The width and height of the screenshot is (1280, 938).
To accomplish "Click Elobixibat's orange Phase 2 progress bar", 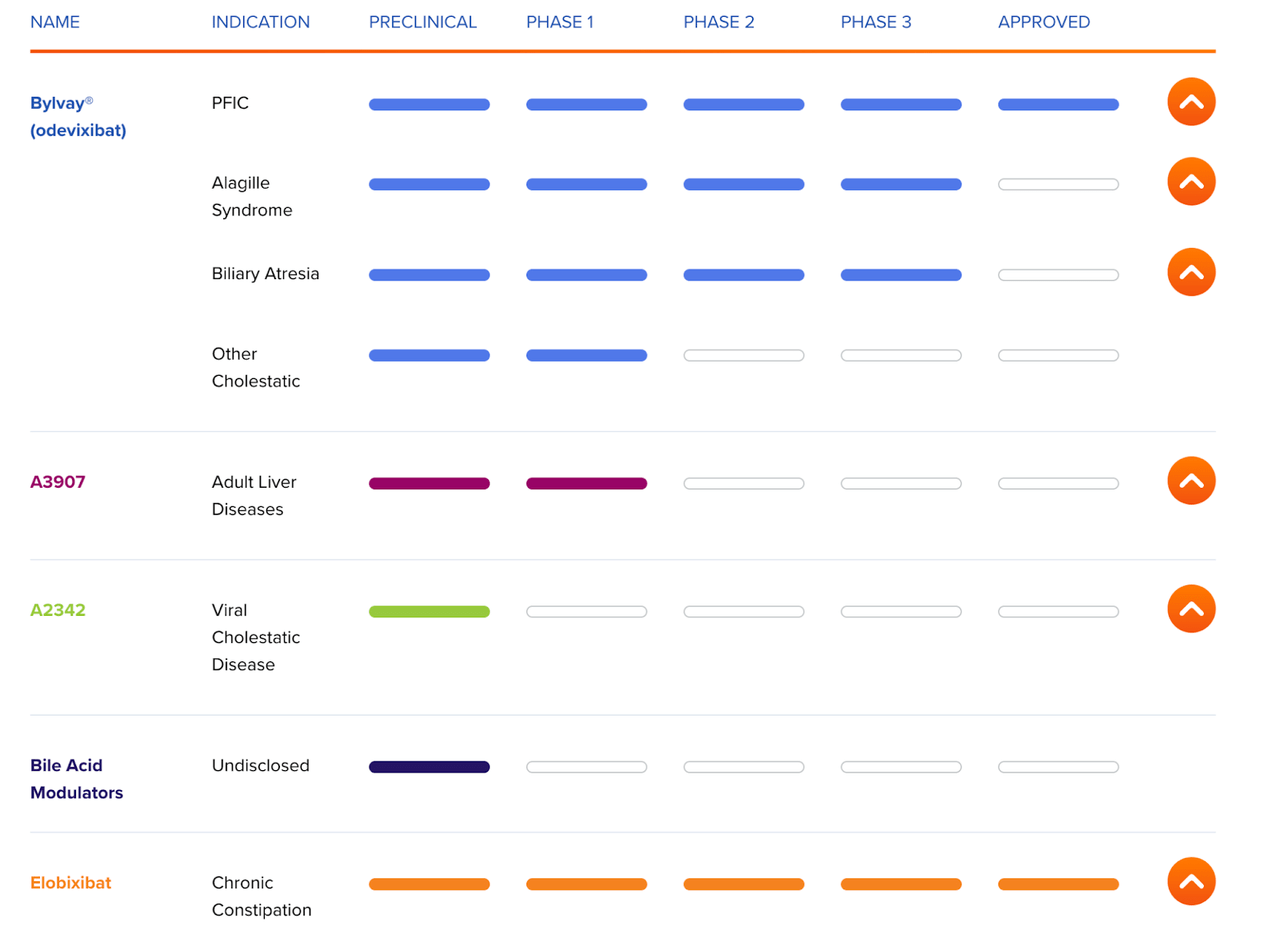I will [x=743, y=884].
